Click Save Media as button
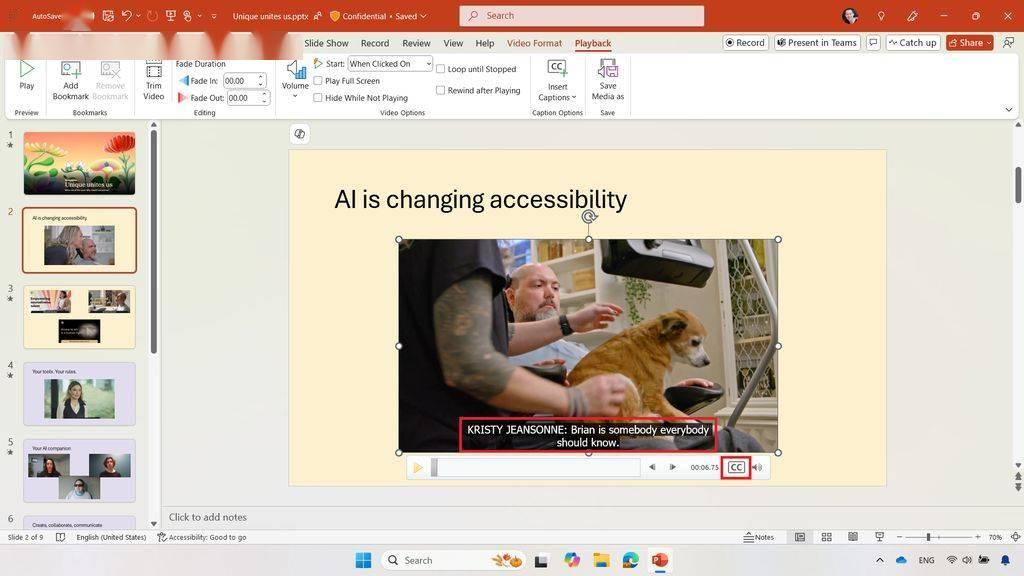1024x576 pixels. click(607, 80)
